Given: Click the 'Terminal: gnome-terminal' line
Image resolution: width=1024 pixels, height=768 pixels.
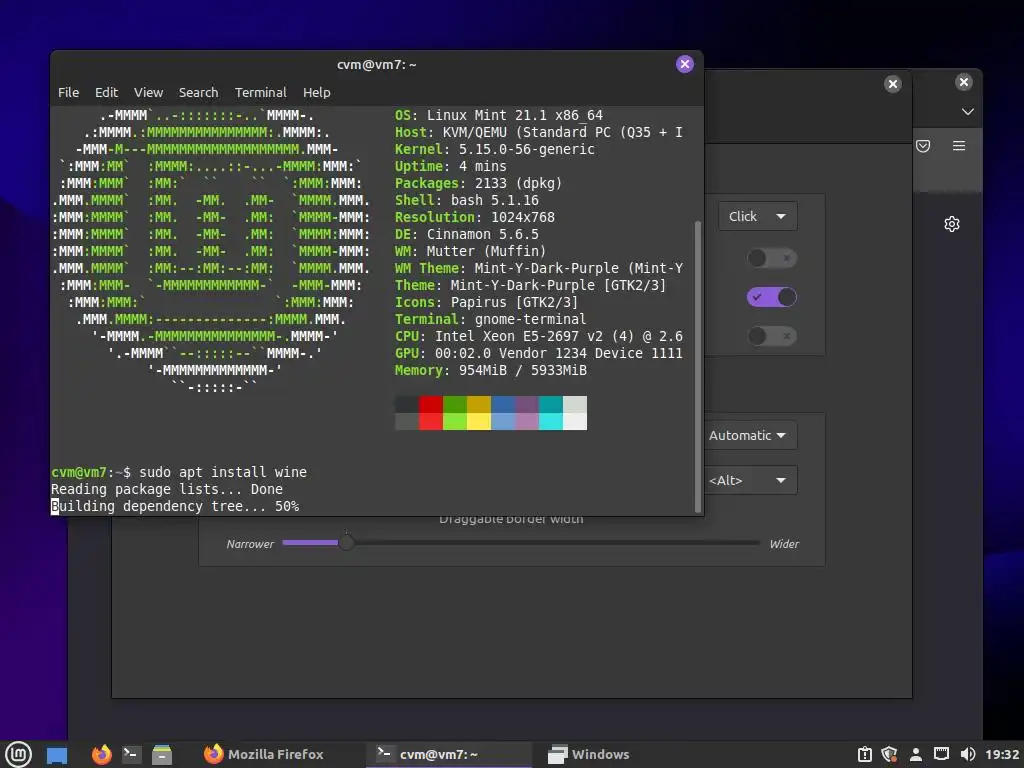Looking at the screenshot, I should (490, 319).
